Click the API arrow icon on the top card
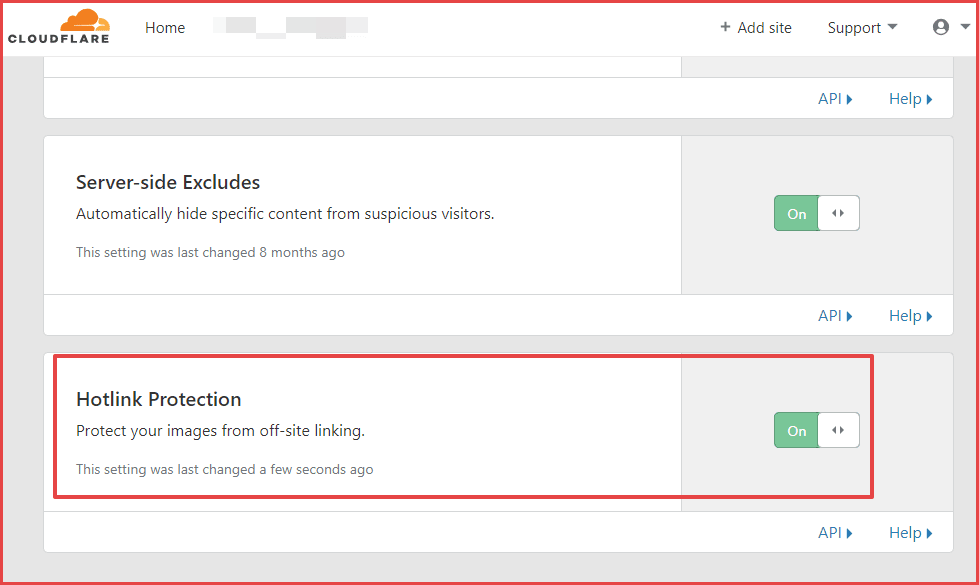Screen dimensions: 979x585 pyautogui.click(x=850, y=98)
